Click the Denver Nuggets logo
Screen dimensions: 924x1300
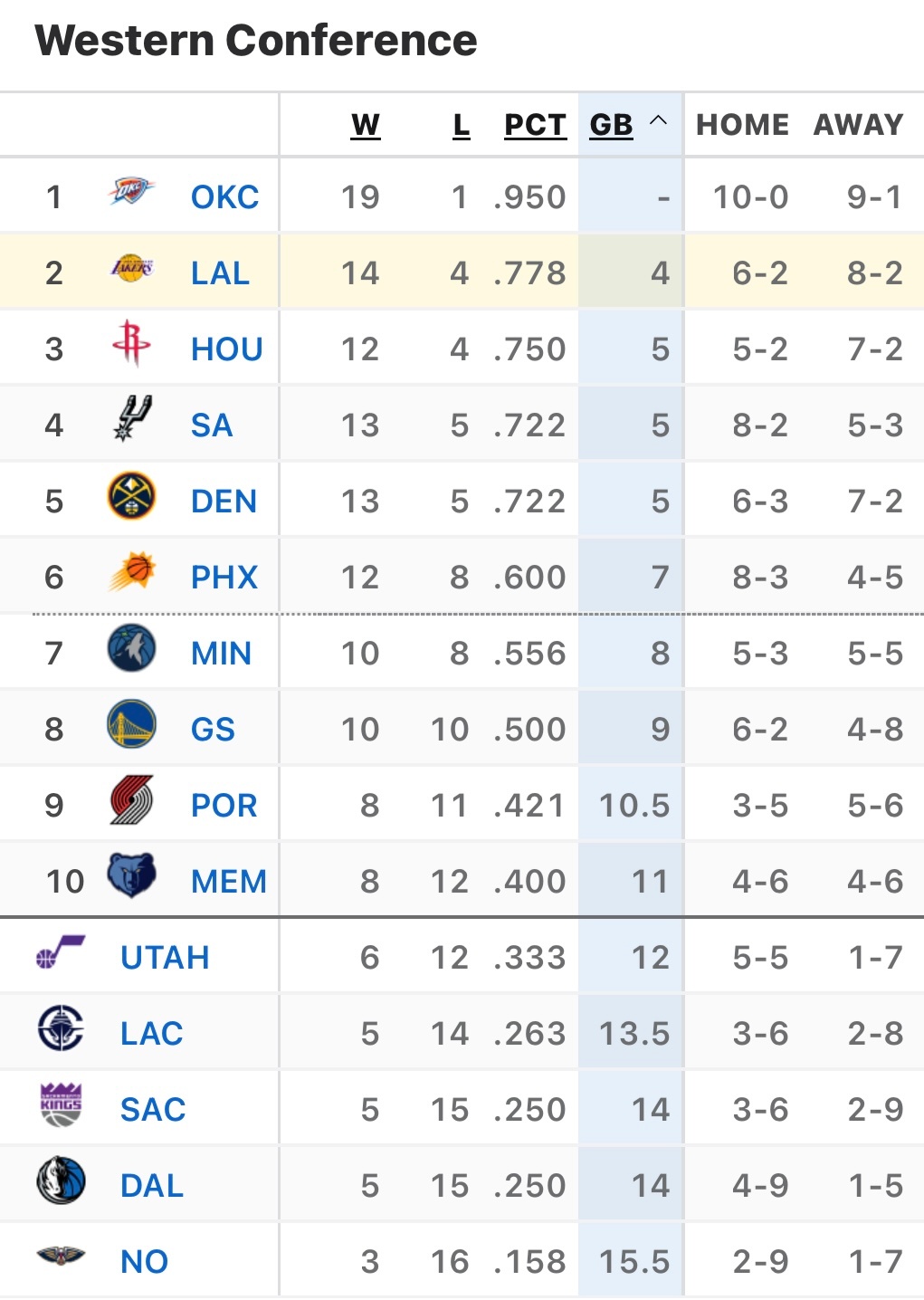pos(131,497)
